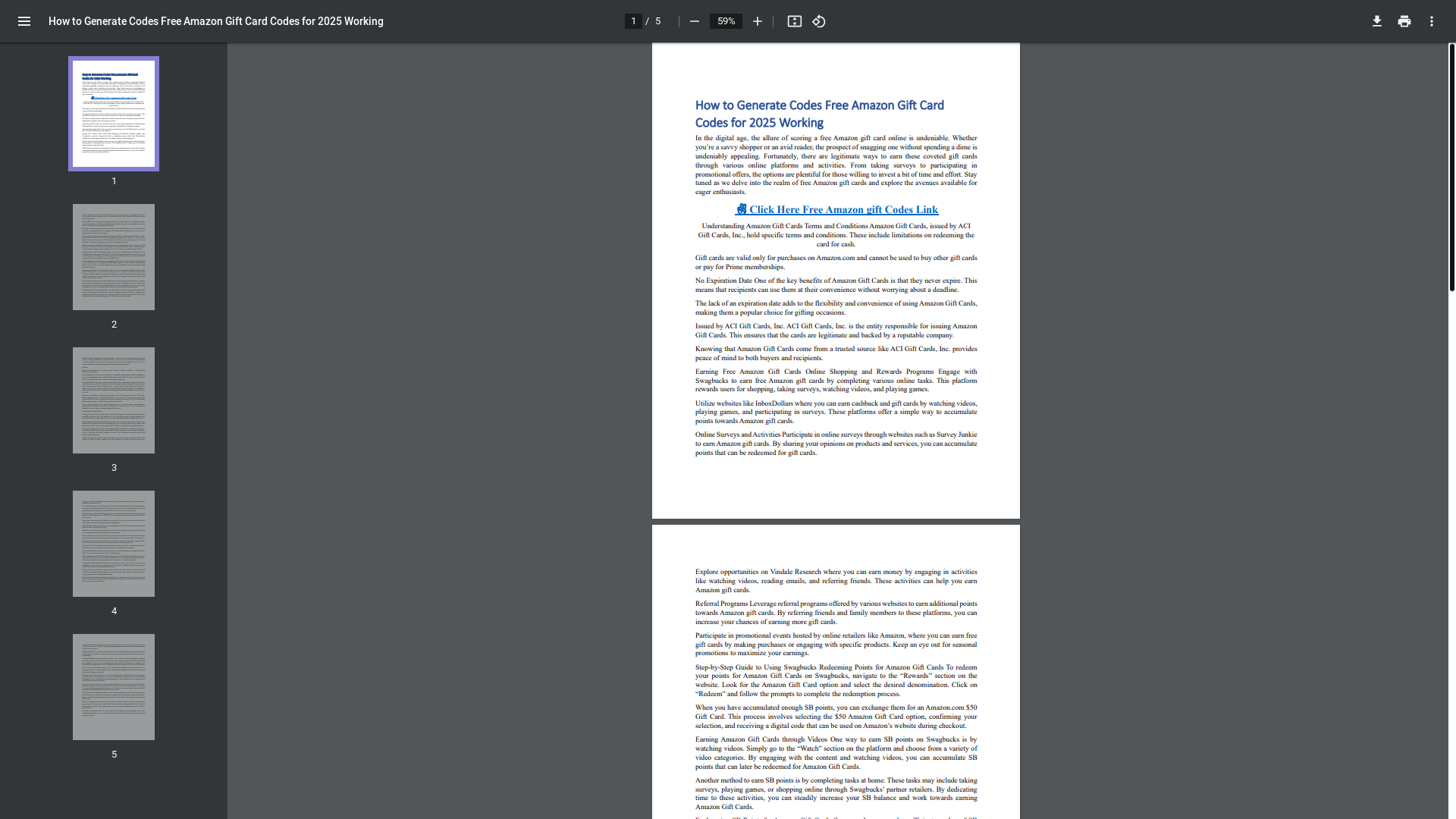
Task: Click the paragraph starting 'No Expiration Date One'
Action: coord(836,285)
